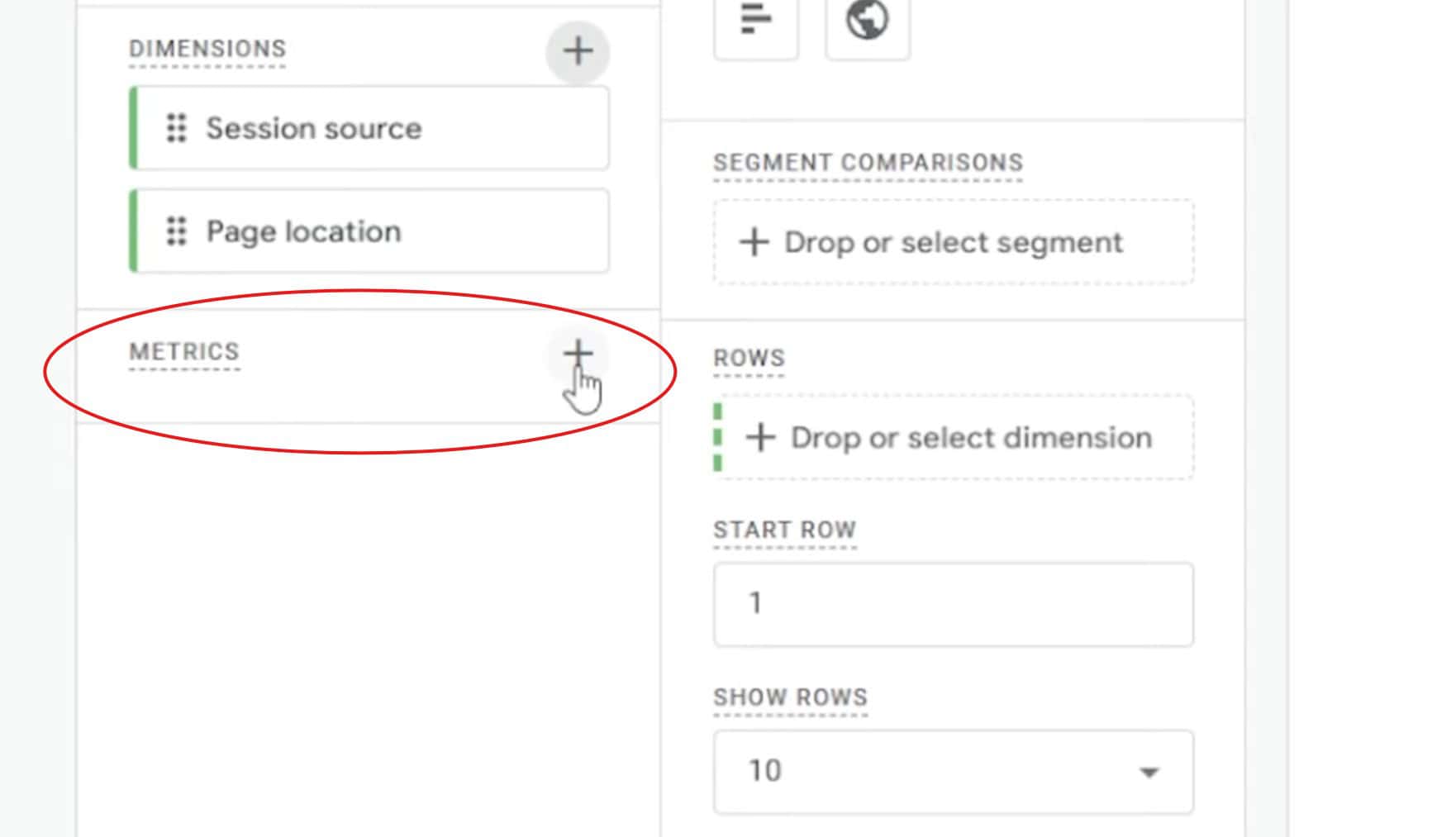Click the METRICS section label
This screenshot has width=1456, height=837.
183,351
